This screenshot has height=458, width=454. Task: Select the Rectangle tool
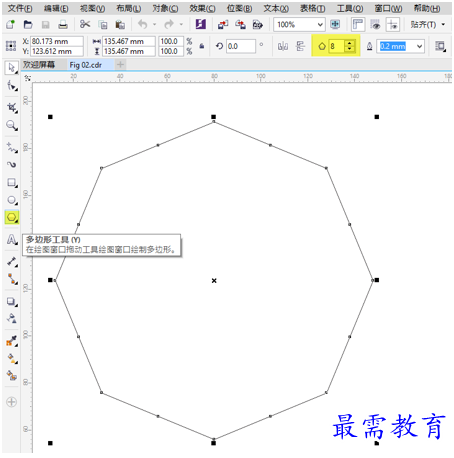pyautogui.click(x=12, y=182)
